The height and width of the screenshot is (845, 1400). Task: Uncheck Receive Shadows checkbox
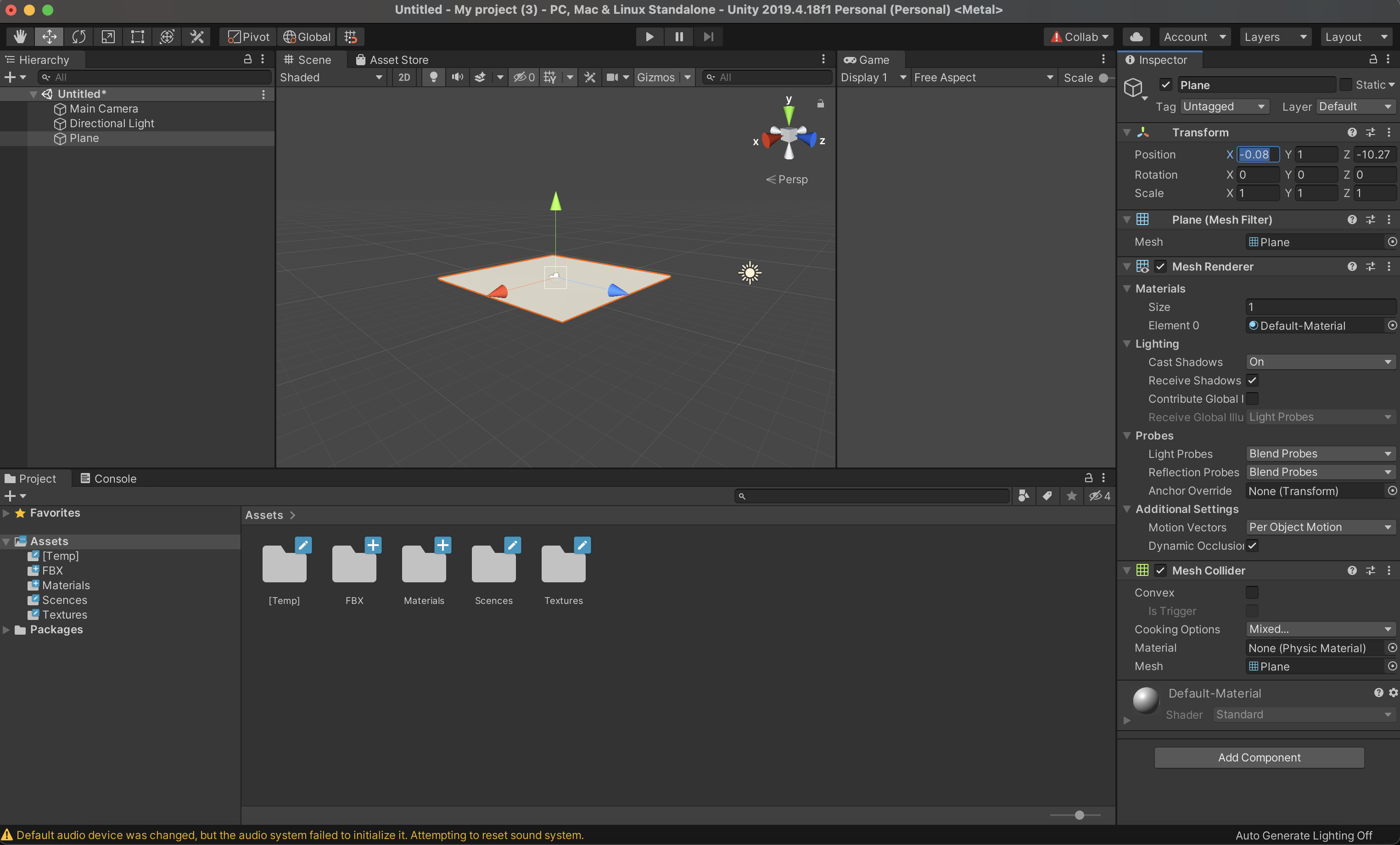1252,380
